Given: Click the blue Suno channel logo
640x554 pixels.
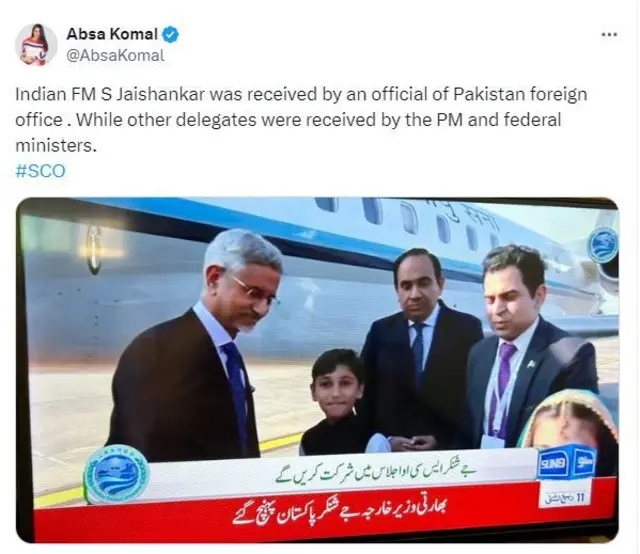Looking at the screenshot, I should [566, 463].
